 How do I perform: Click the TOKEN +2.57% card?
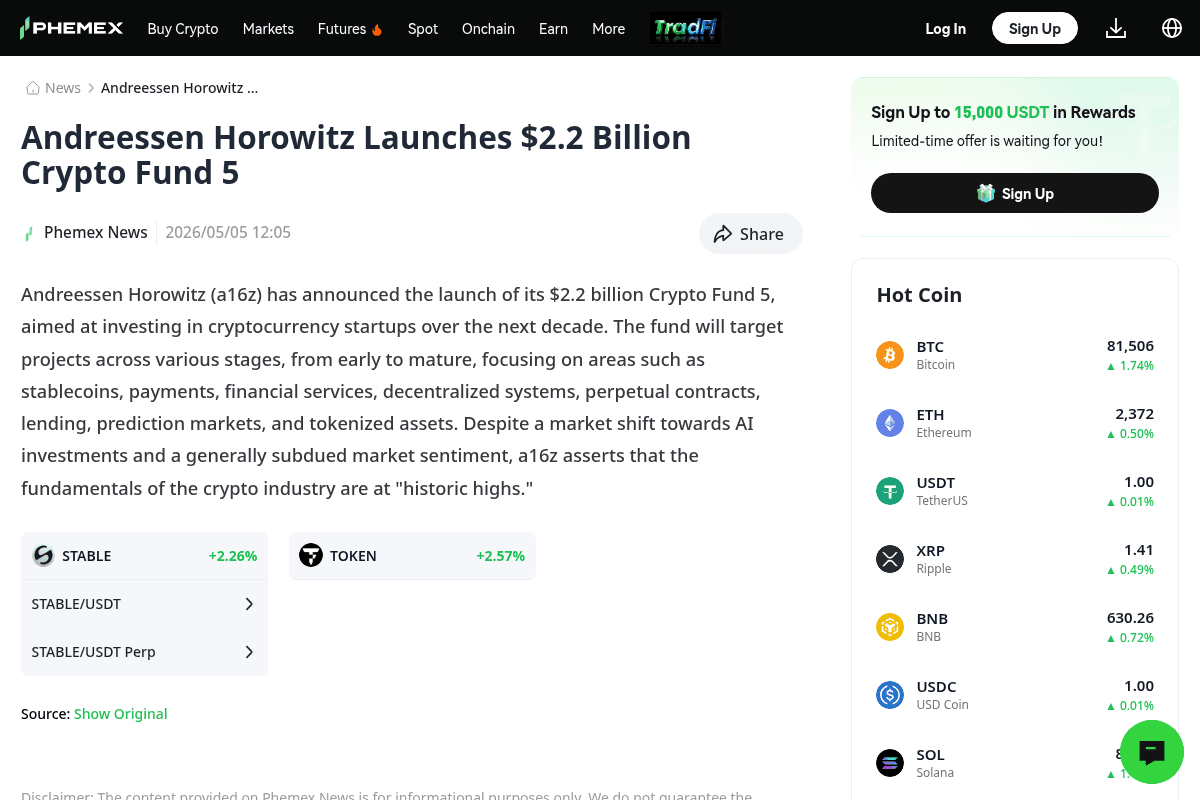coord(412,556)
